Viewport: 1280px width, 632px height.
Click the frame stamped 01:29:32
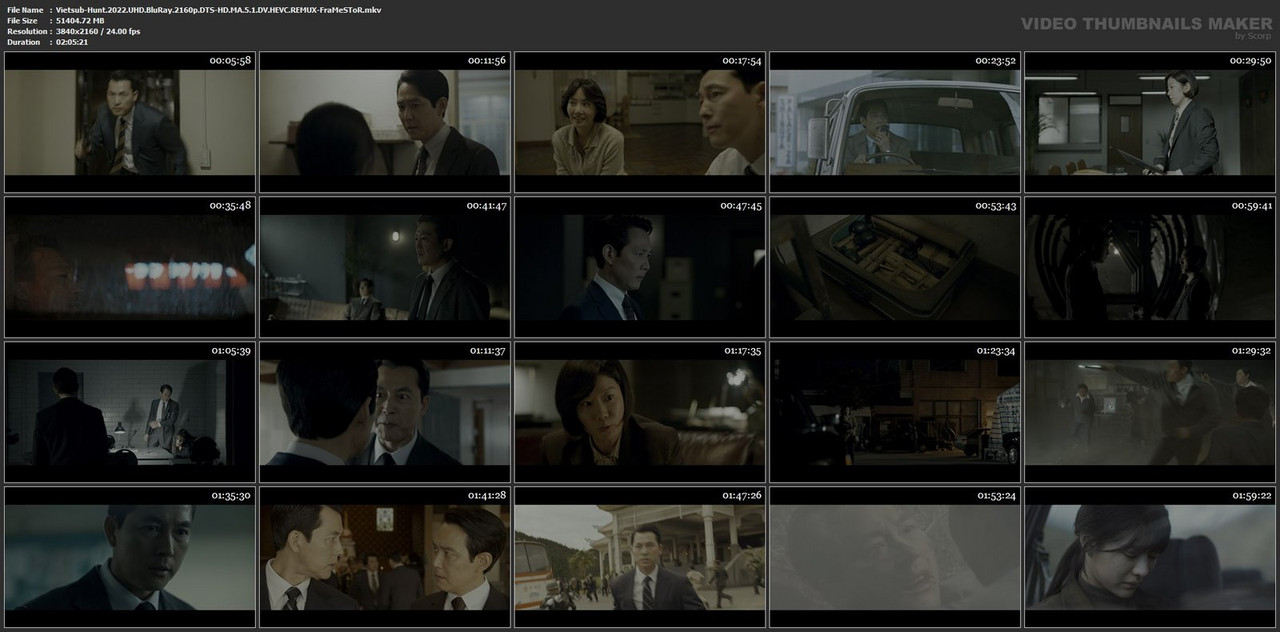1150,412
